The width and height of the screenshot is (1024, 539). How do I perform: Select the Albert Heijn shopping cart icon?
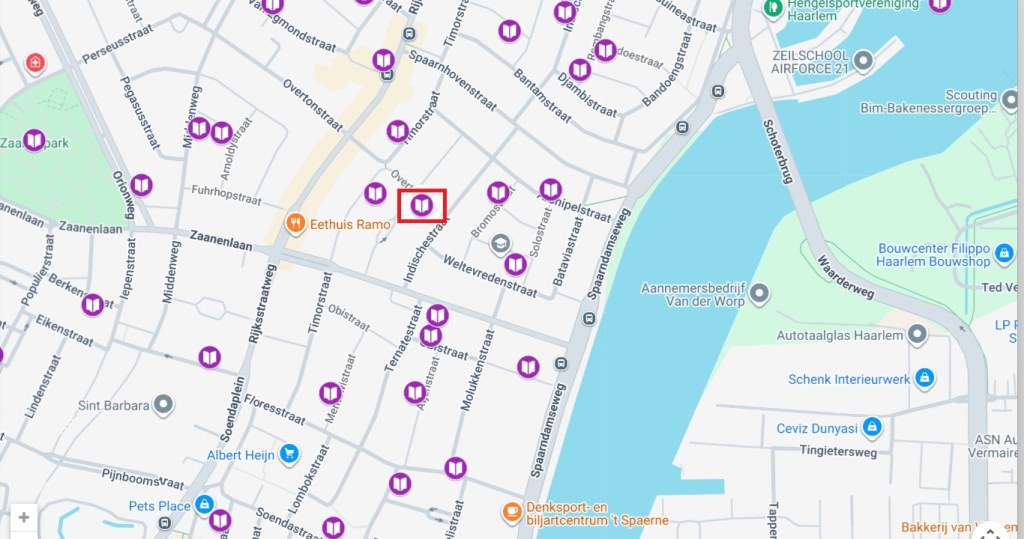[x=289, y=454]
